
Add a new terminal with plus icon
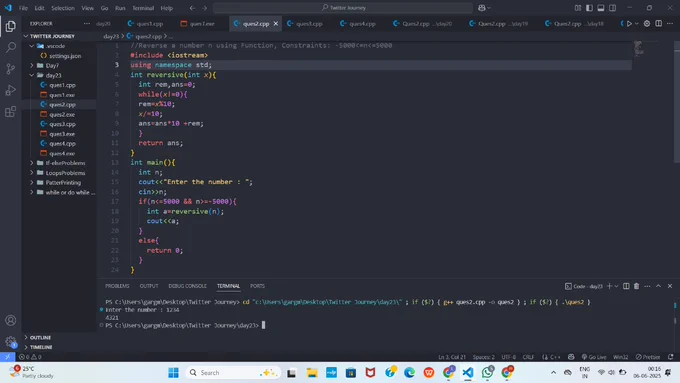point(609,286)
